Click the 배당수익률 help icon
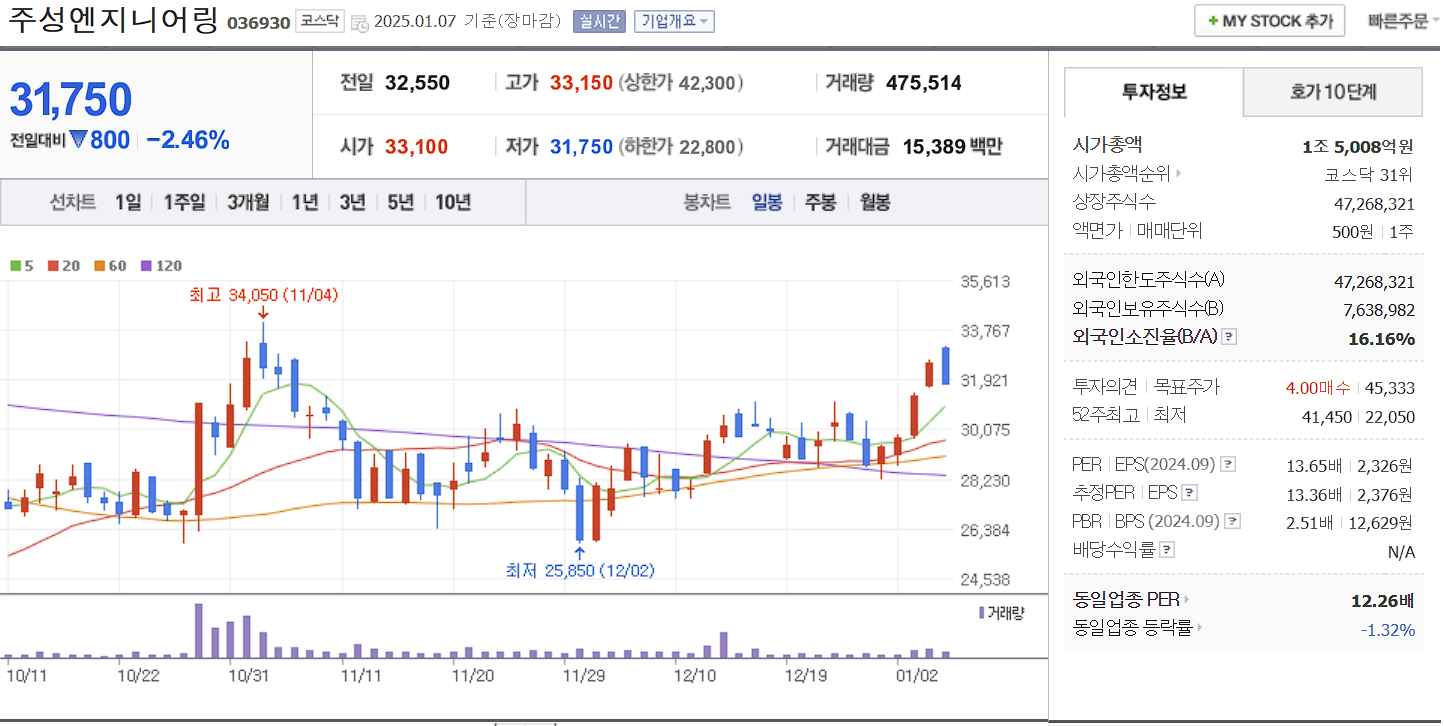1444x726 pixels. (x=1167, y=547)
